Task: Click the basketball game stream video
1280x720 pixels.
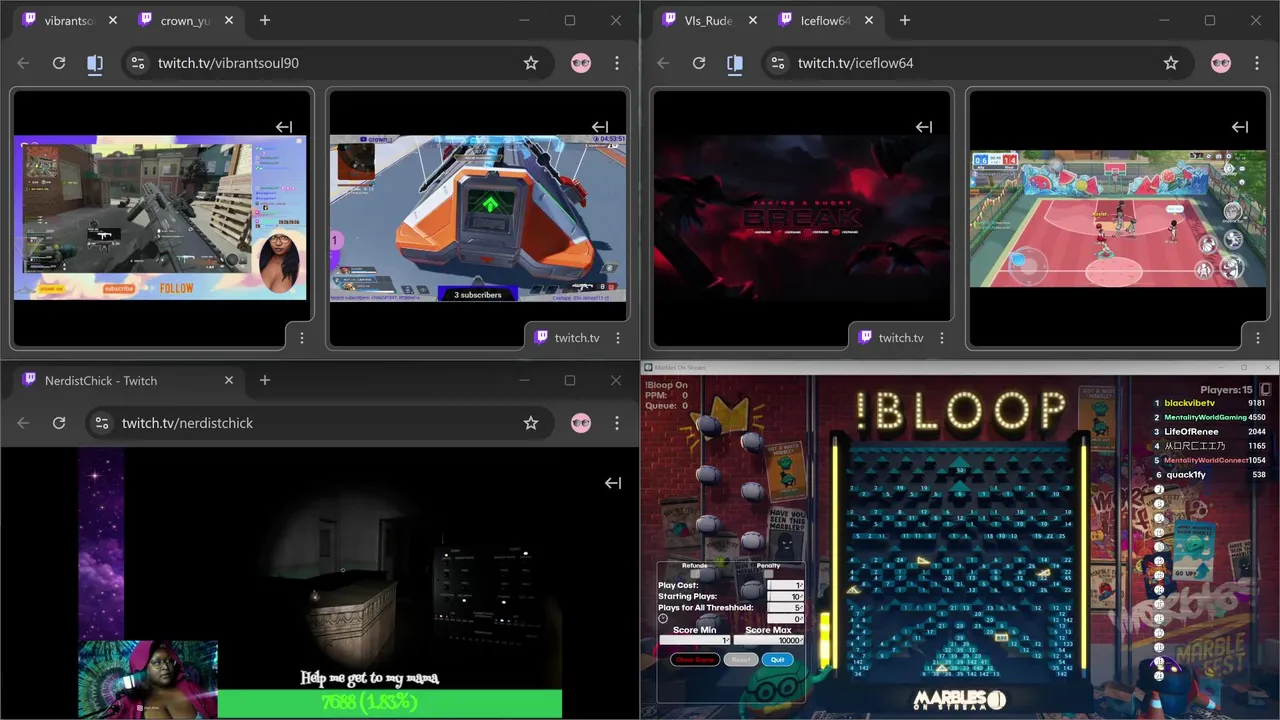Action: point(1118,218)
